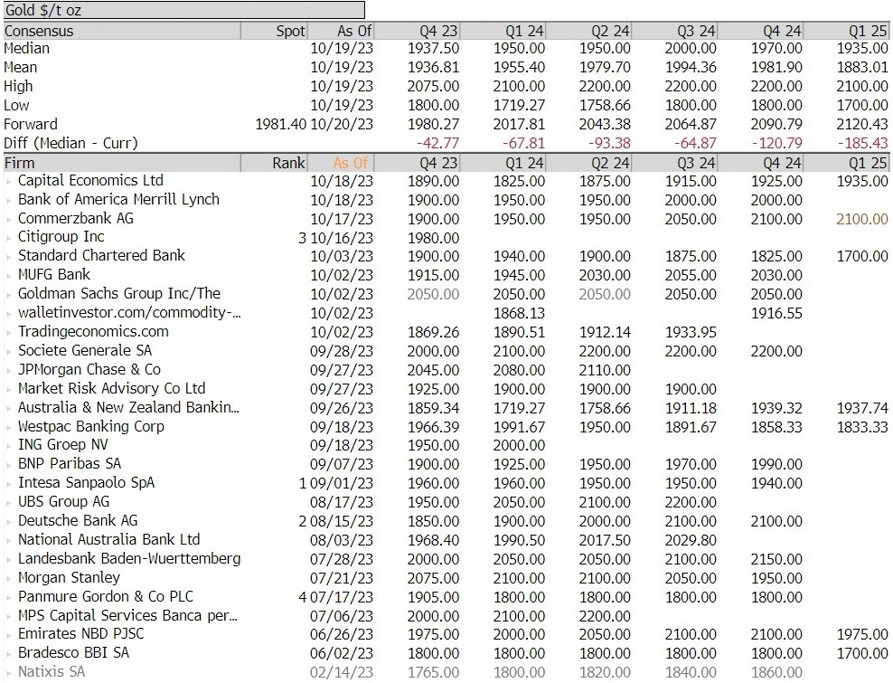Click the Rank column header
Screen dimensions: 893x683
pos(289,163)
